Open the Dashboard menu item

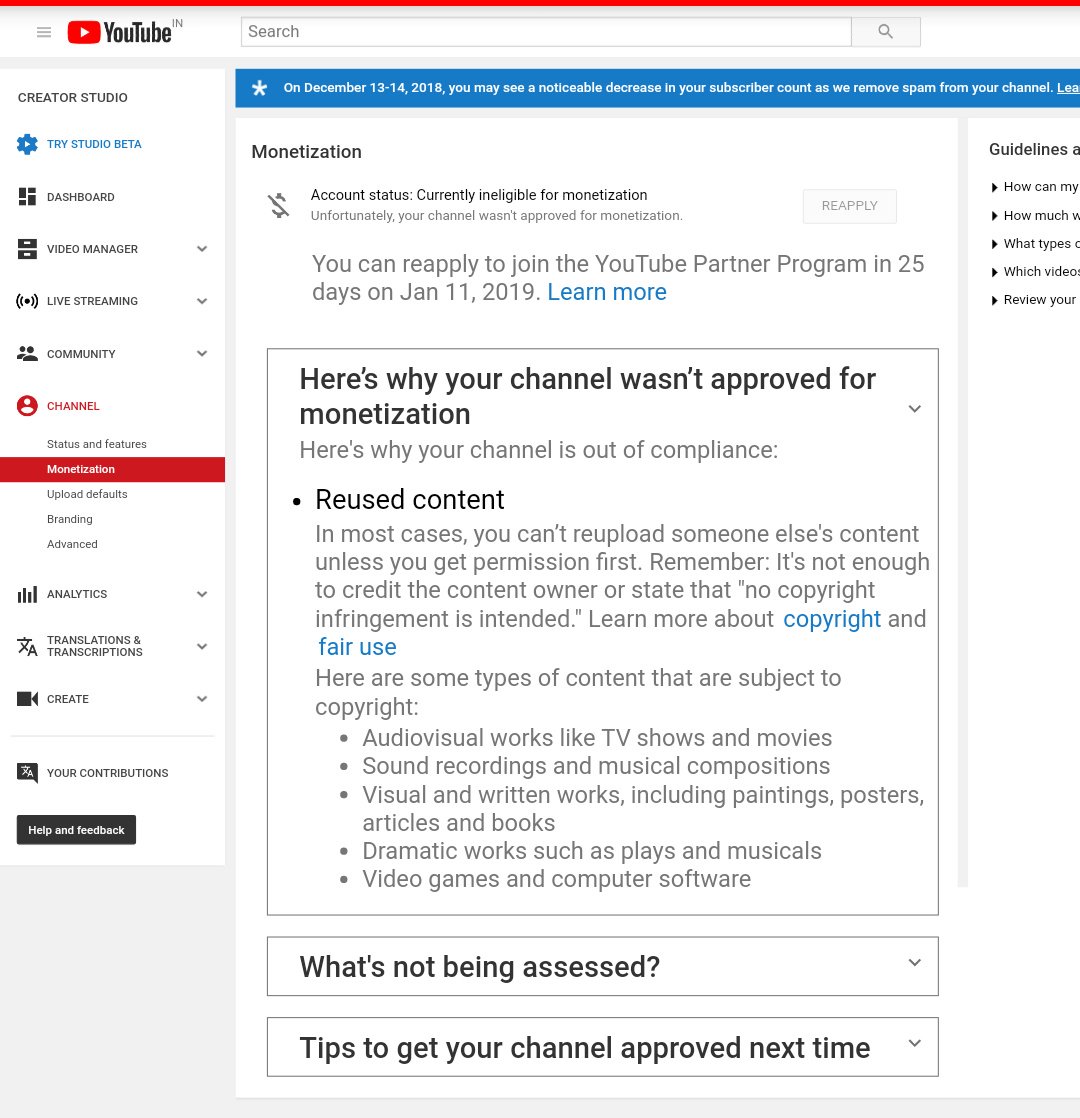(x=81, y=197)
